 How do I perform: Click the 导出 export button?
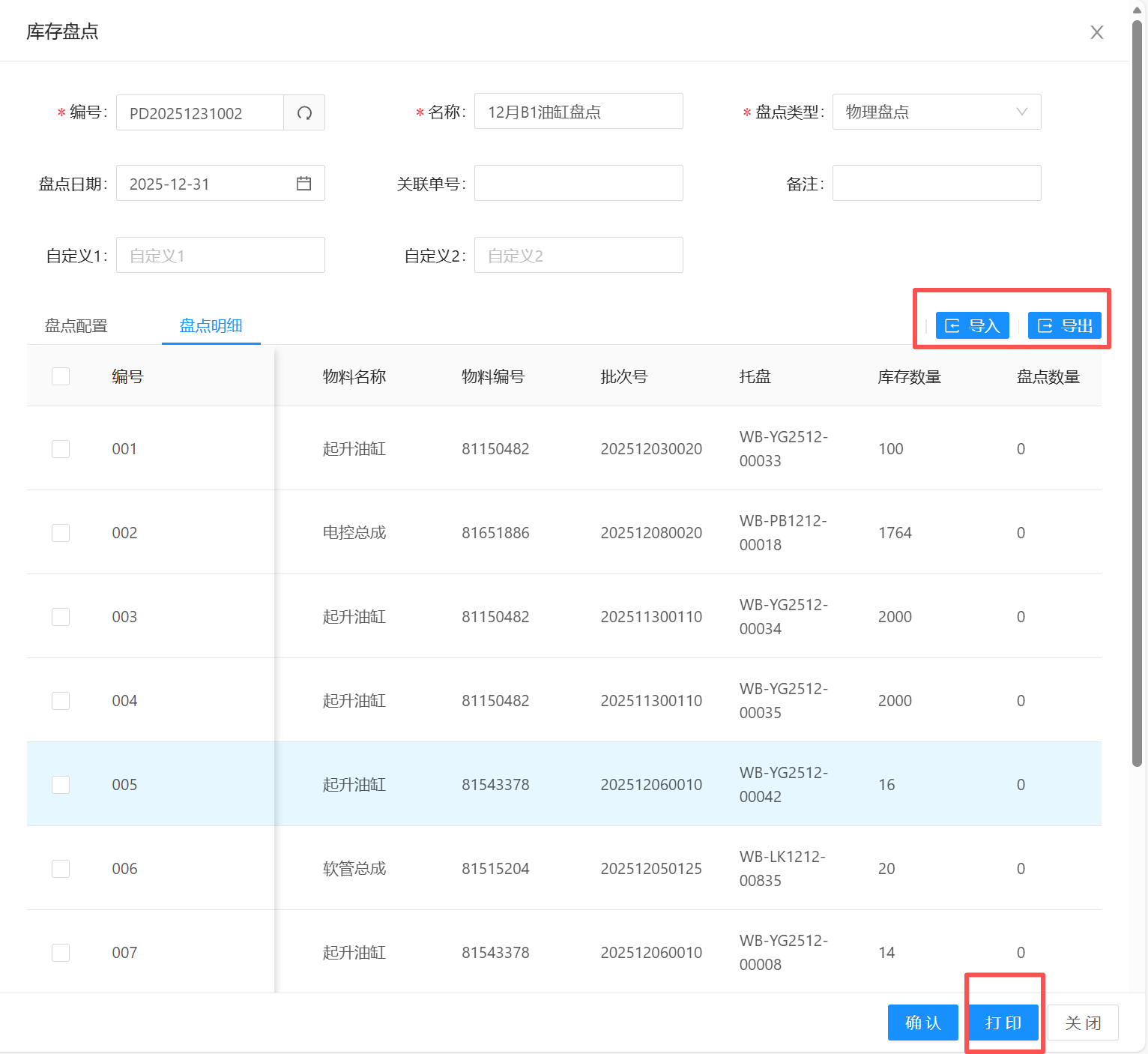[1064, 326]
